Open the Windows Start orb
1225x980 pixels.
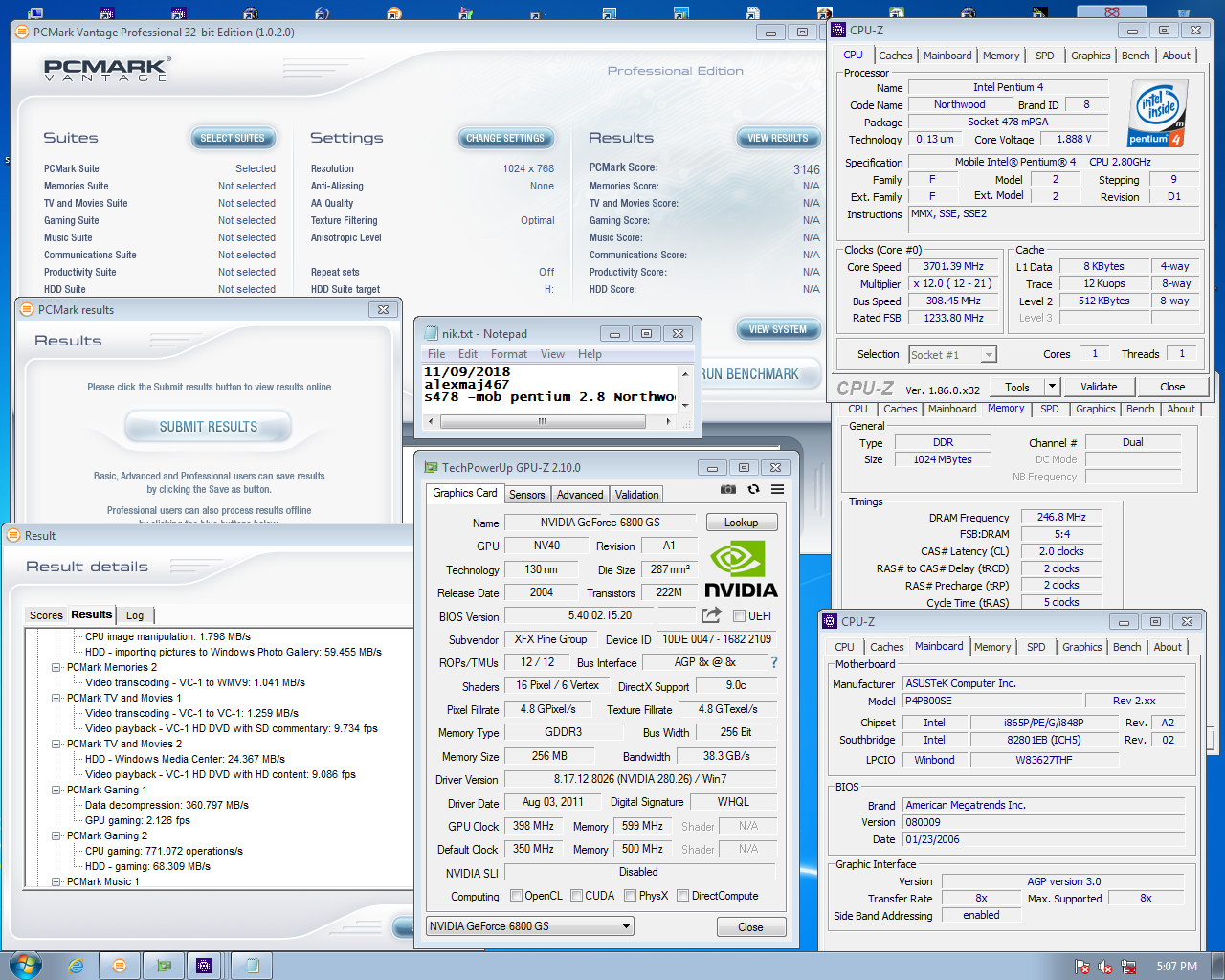25,965
